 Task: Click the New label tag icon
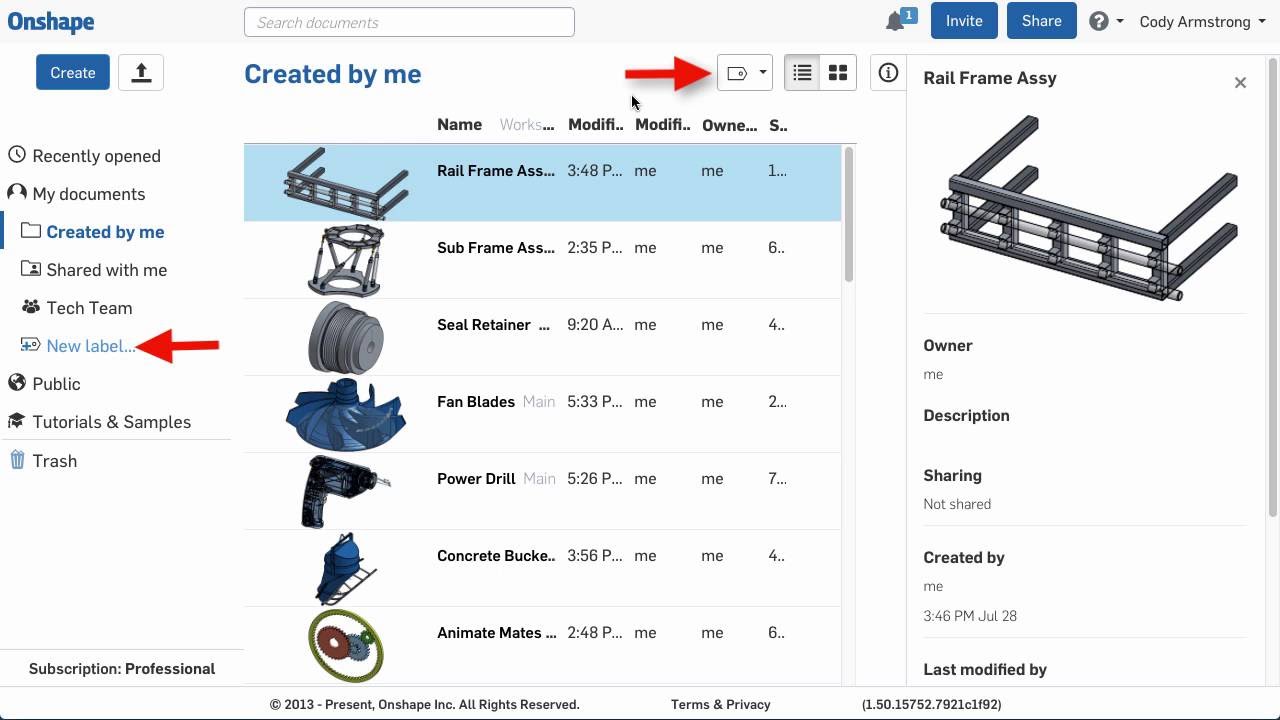(x=30, y=345)
